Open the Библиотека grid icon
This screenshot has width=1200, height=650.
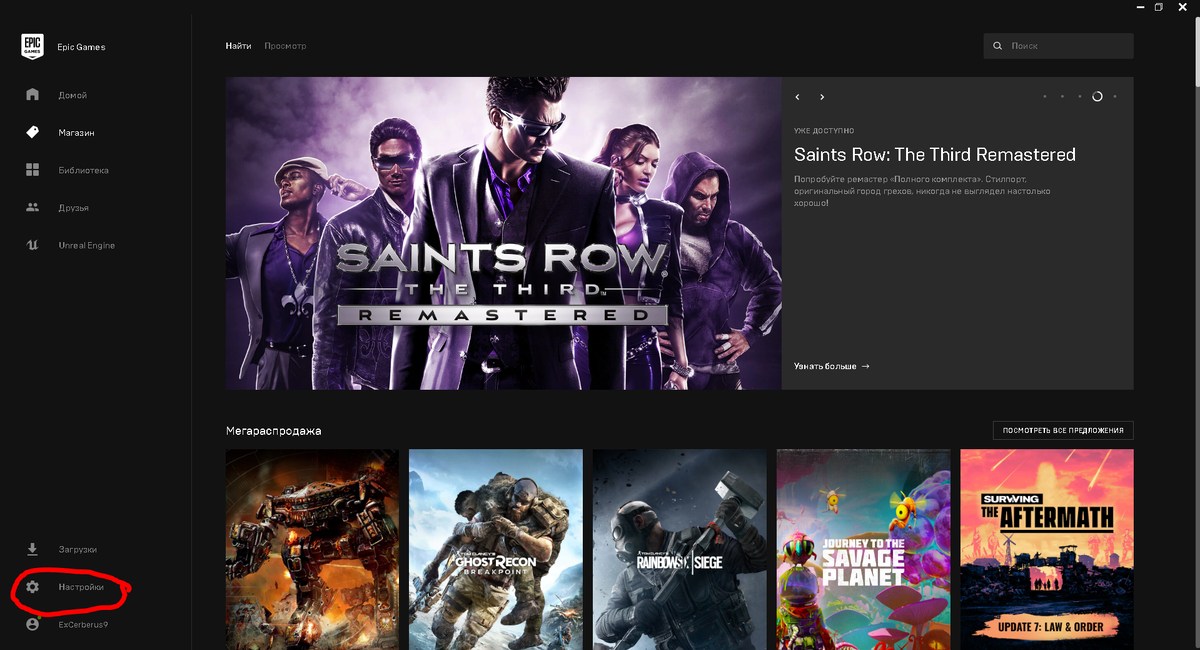(32, 170)
